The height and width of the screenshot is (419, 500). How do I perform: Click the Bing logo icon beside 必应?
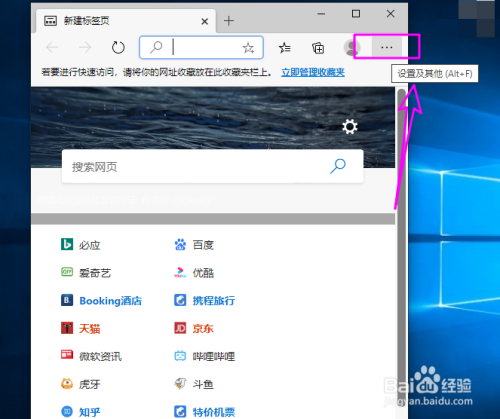point(67,244)
